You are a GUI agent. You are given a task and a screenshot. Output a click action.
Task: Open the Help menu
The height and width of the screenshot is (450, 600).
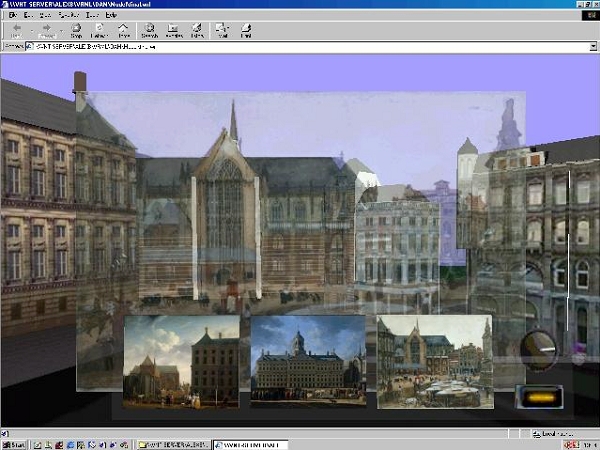click(111, 15)
